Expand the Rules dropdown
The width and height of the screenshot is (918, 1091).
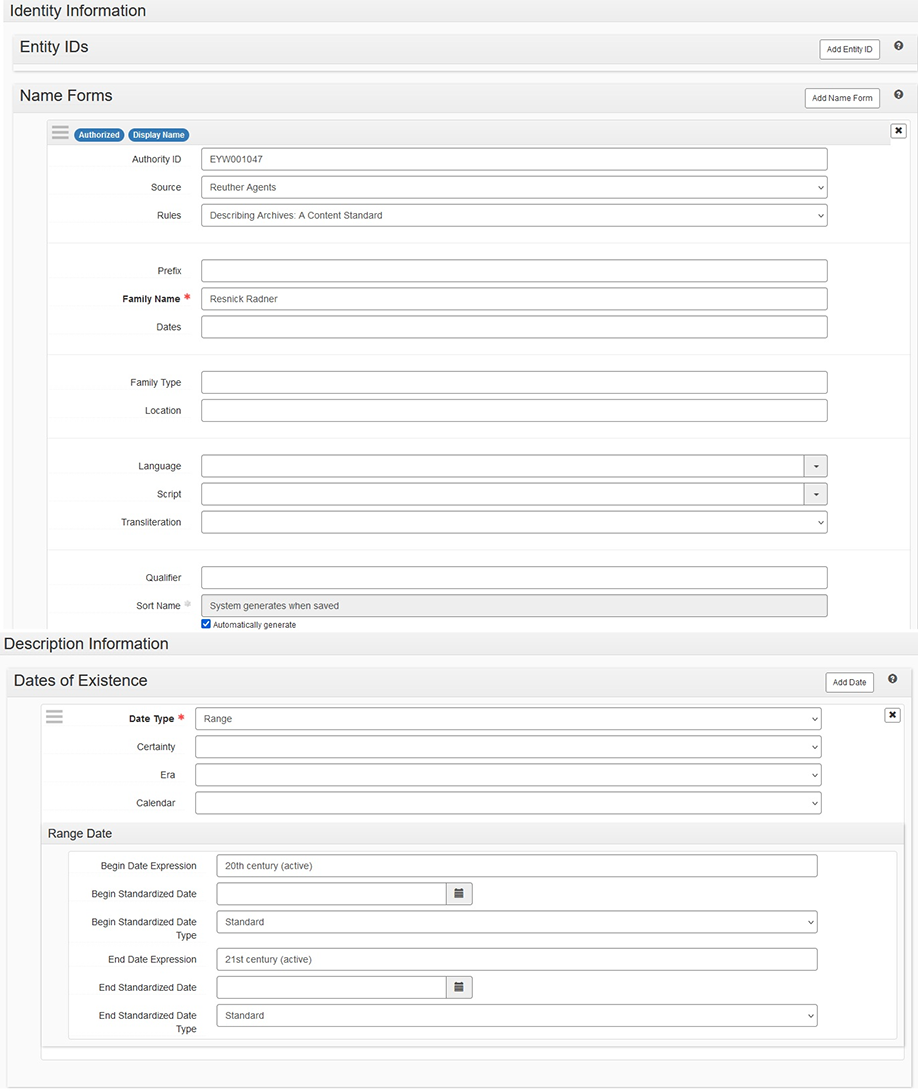point(513,215)
